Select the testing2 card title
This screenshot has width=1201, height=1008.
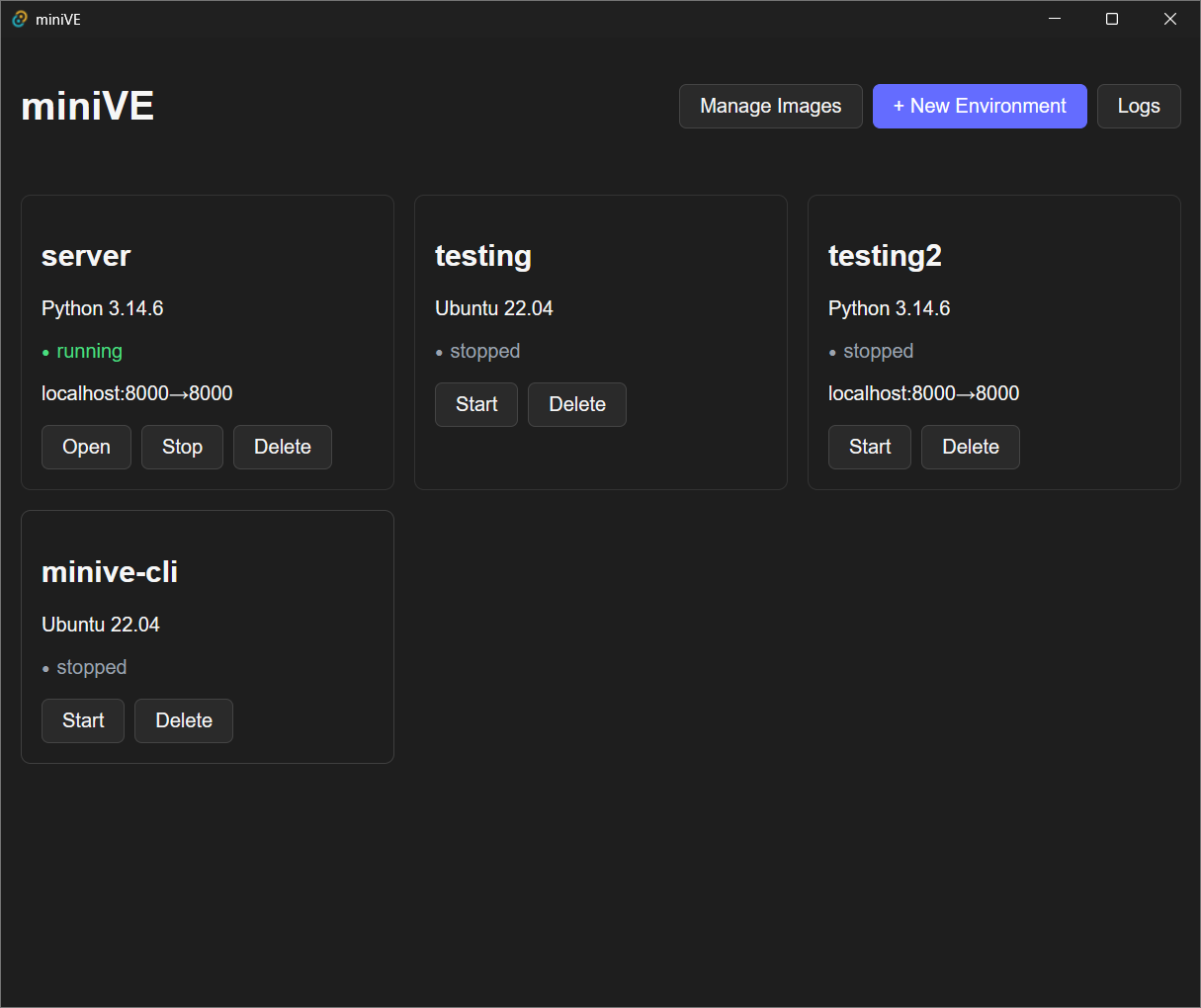pyautogui.click(x=885, y=256)
